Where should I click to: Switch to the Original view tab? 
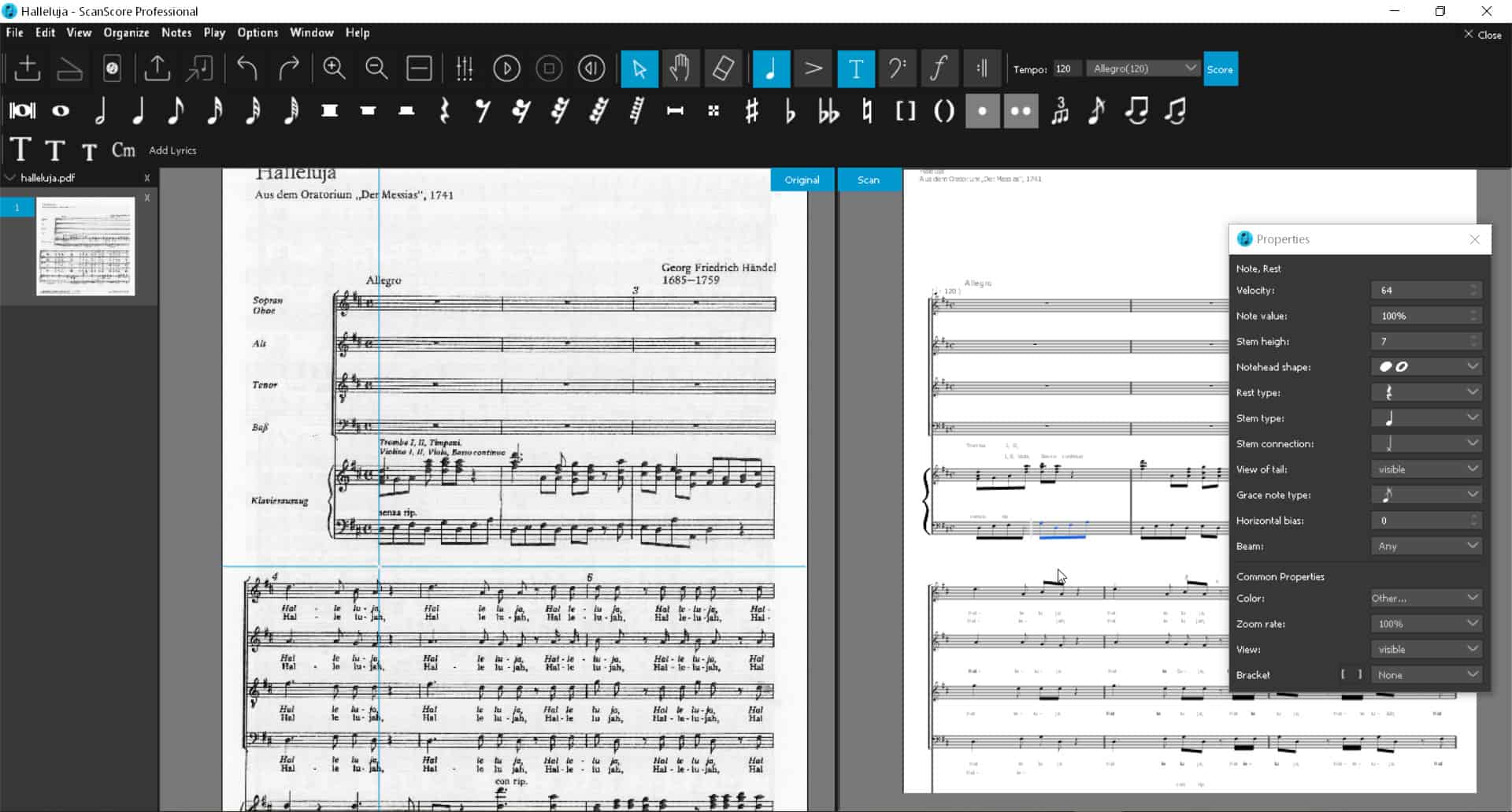pos(802,180)
